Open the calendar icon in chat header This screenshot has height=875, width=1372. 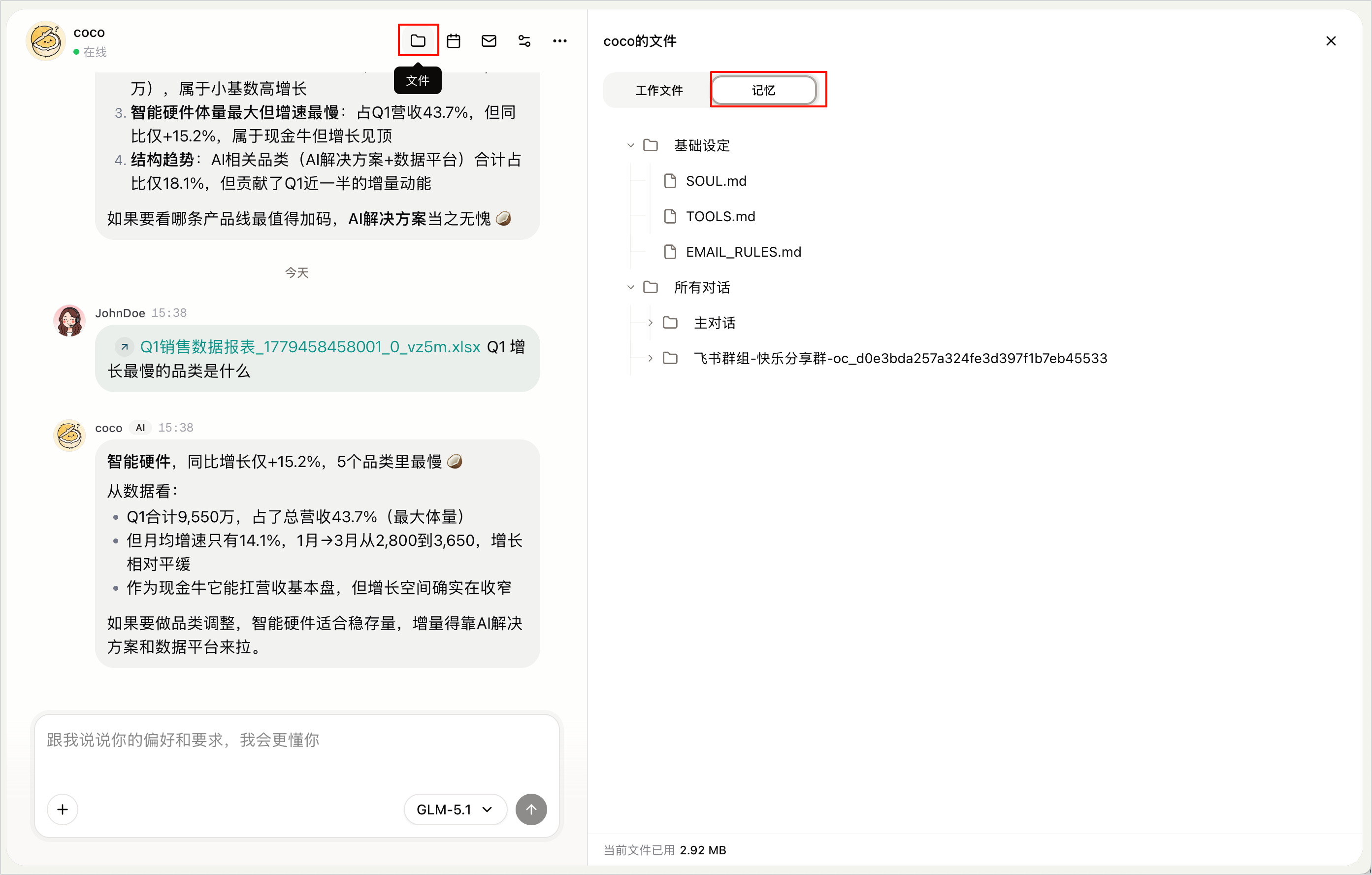pos(454,40)
